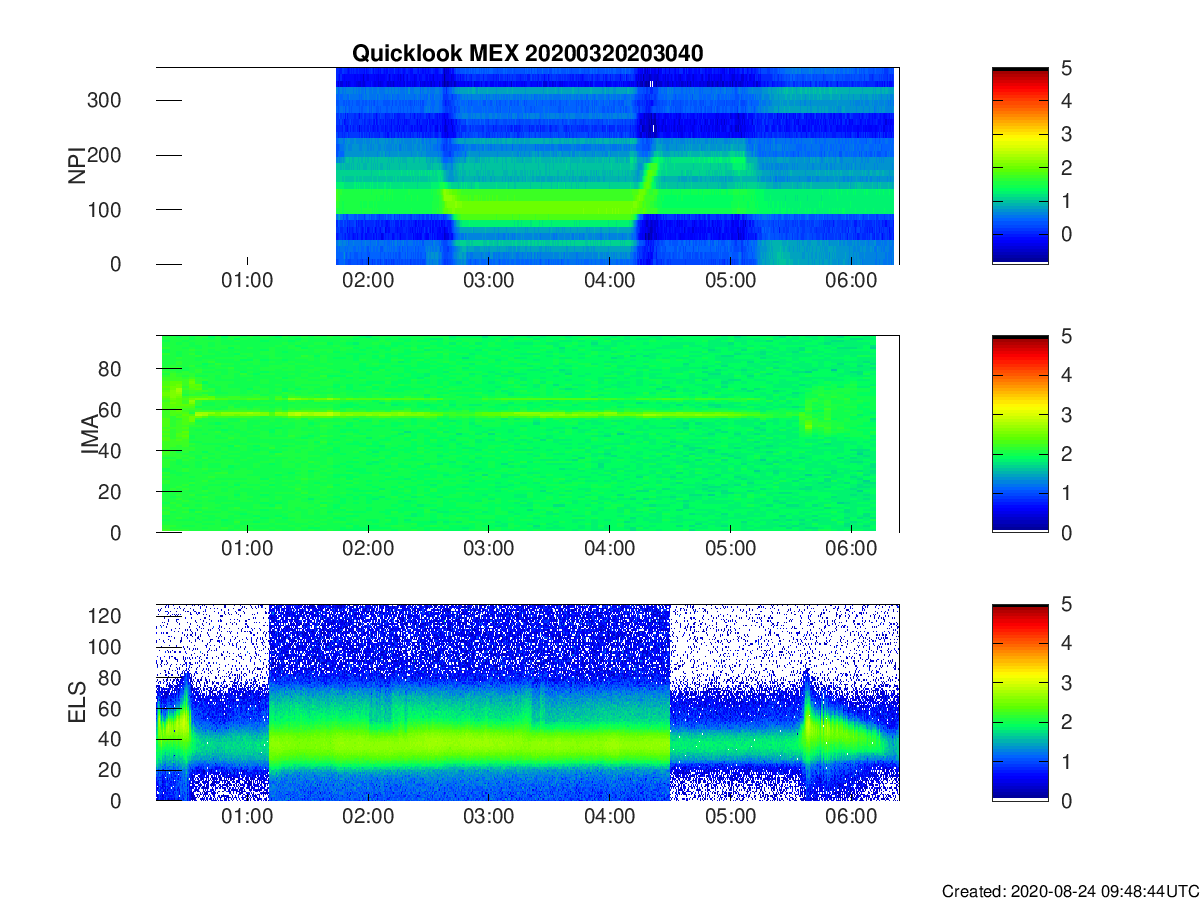Click the Created timestamp text at bottom
The height and width of the screenshot is (900, 1200).
1070,890
